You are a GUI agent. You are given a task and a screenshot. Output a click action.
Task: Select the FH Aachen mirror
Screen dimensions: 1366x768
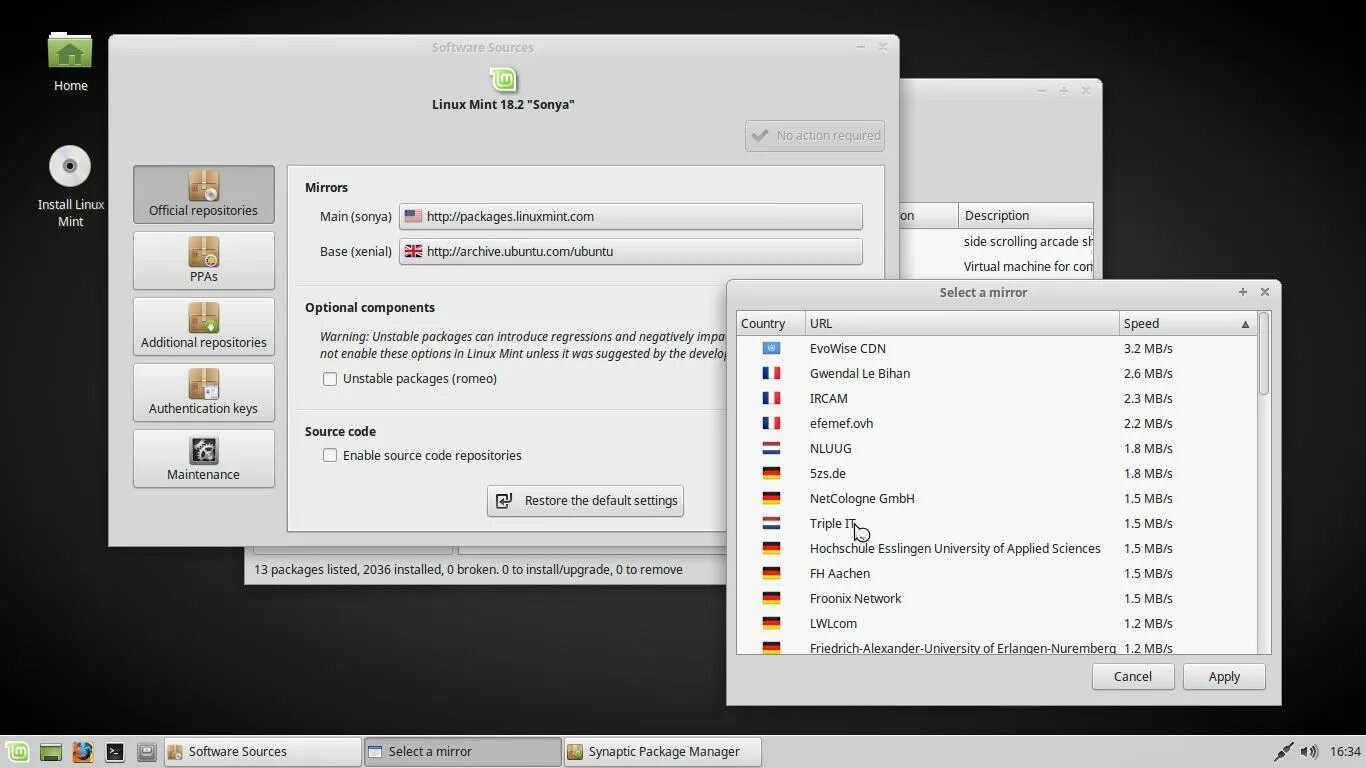click(x=996, y=573)
